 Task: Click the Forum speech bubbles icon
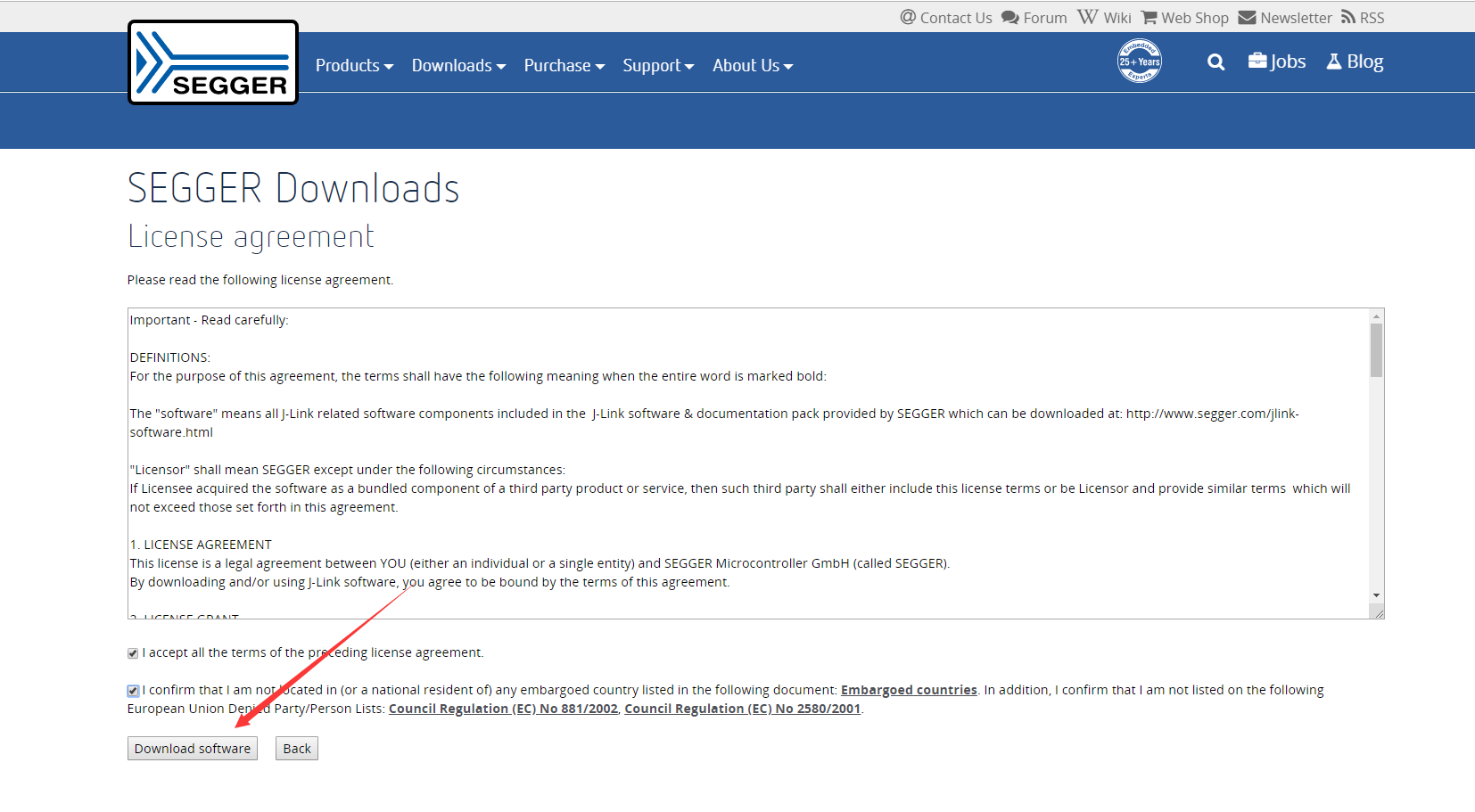pyautogui.click(x=1010, y=18)
